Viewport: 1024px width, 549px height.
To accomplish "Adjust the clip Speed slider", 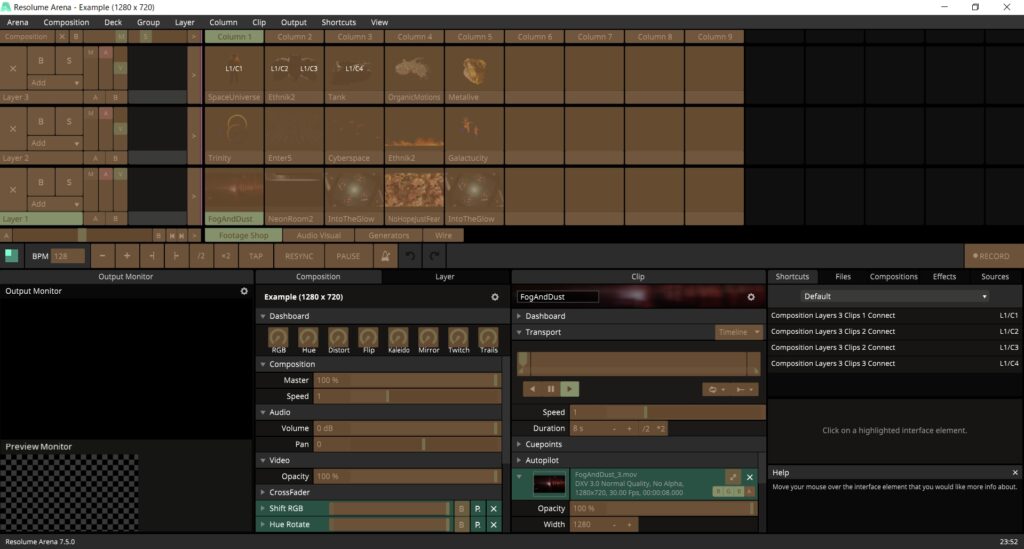I will (x=667, y=413).
